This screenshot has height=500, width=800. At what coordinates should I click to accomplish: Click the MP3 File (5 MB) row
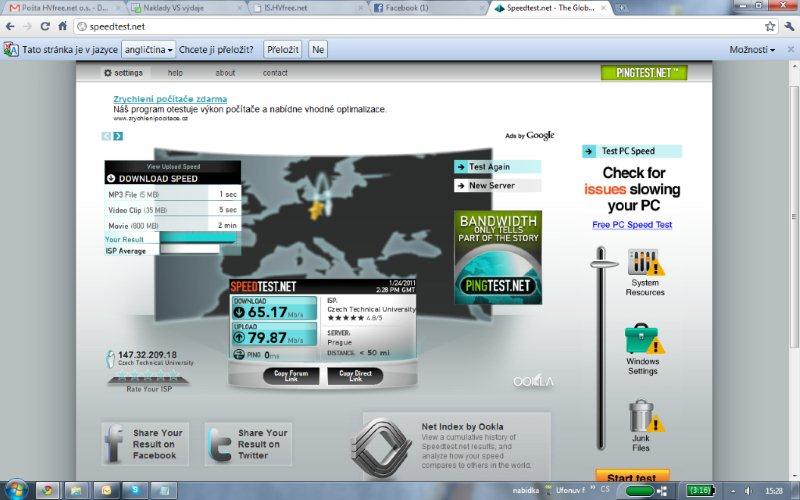pyautogui.click(x=172, y=194)
